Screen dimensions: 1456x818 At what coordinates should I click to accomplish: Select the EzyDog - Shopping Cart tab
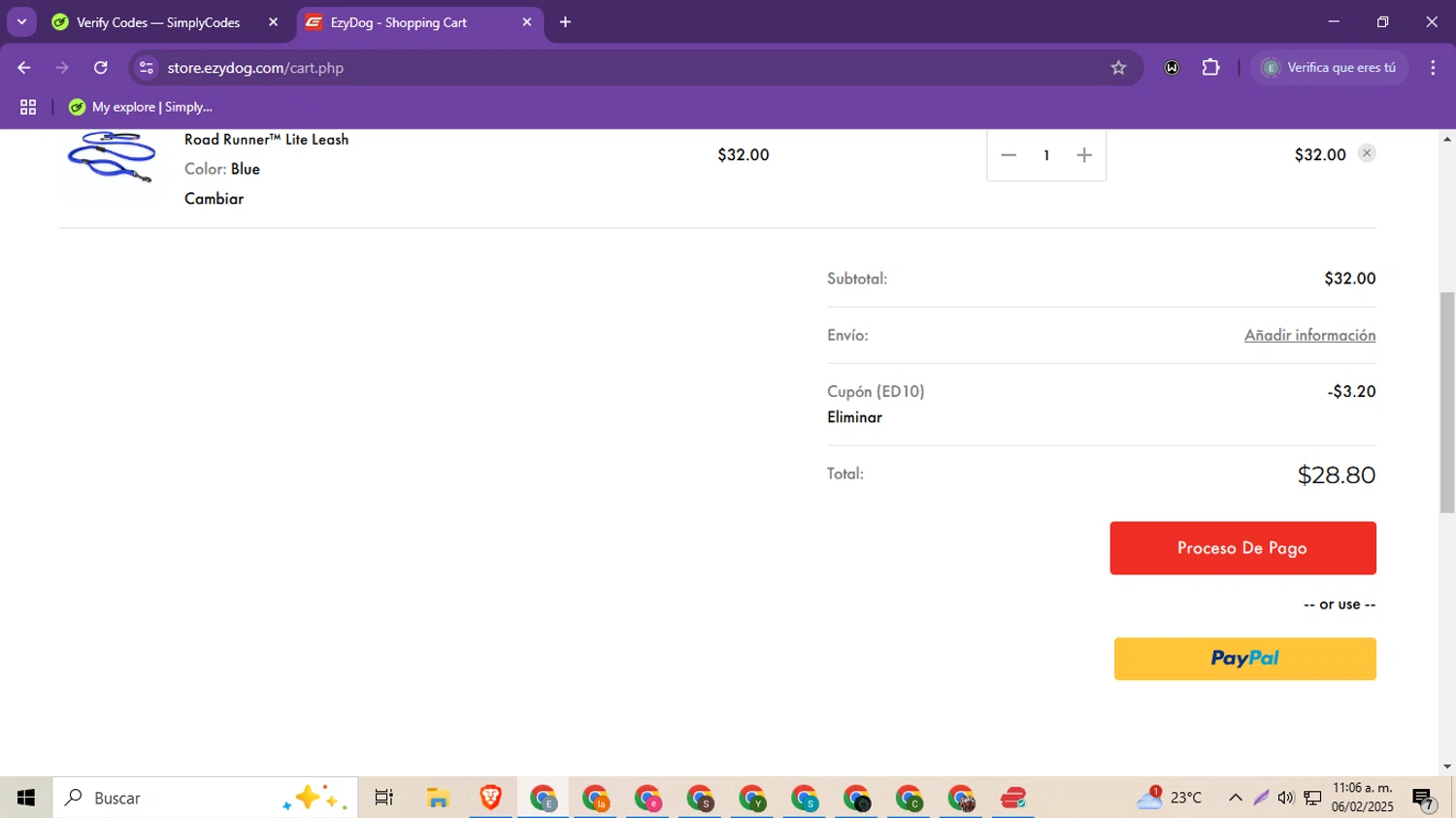400,22
